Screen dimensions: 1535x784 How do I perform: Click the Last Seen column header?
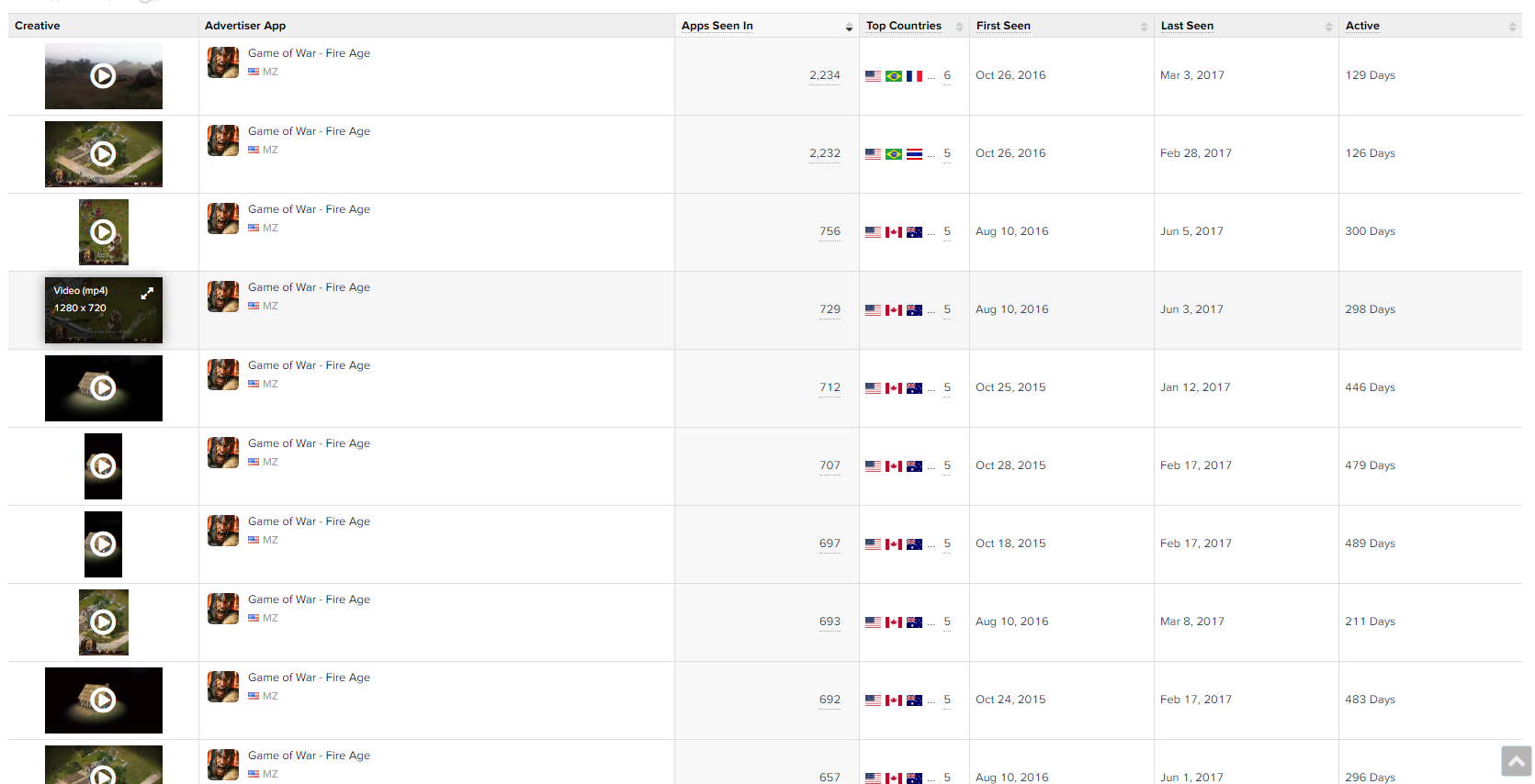click(x=1187, y=26)
